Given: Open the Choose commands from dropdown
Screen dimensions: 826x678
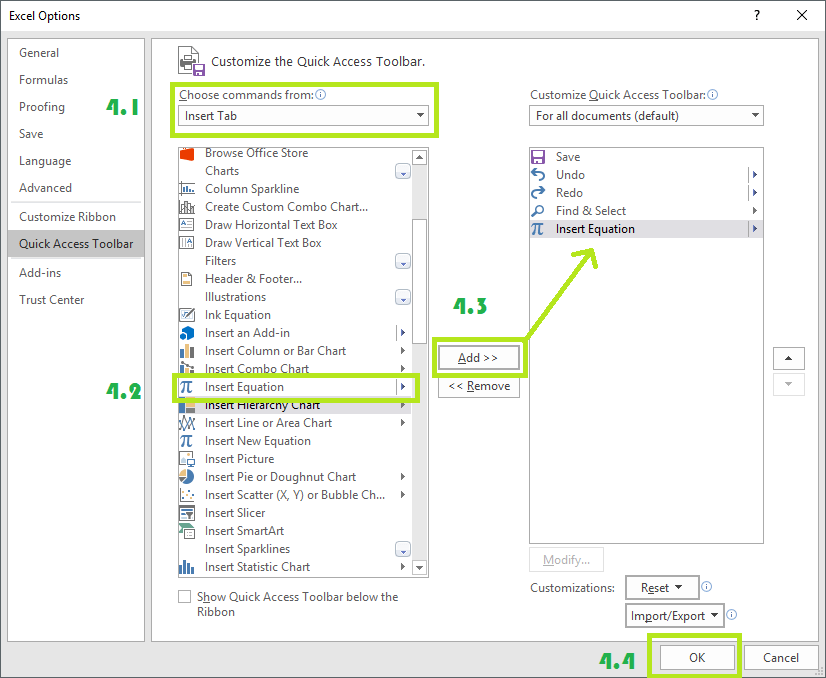Looking at the screenshot, I should coord(303,115).
